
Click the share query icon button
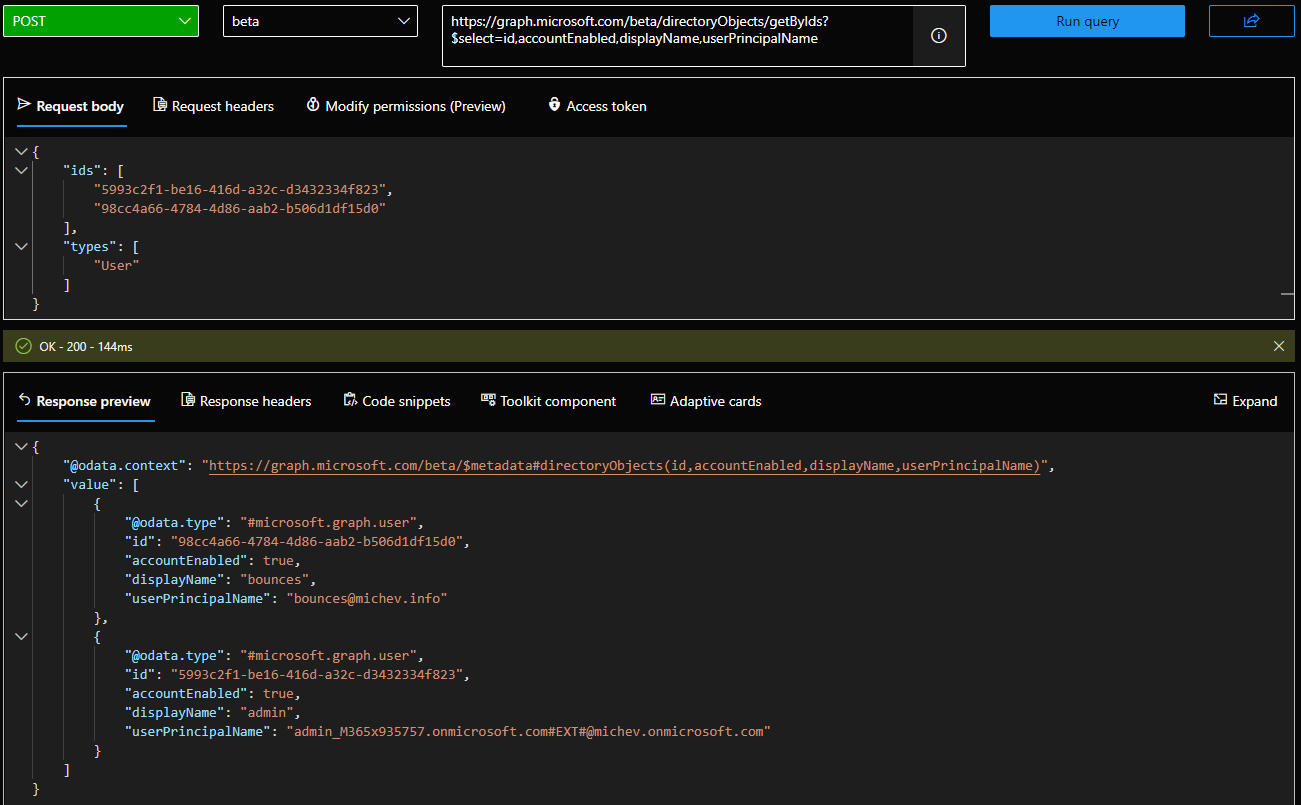pyautogui.click(x=1251, y=21)
